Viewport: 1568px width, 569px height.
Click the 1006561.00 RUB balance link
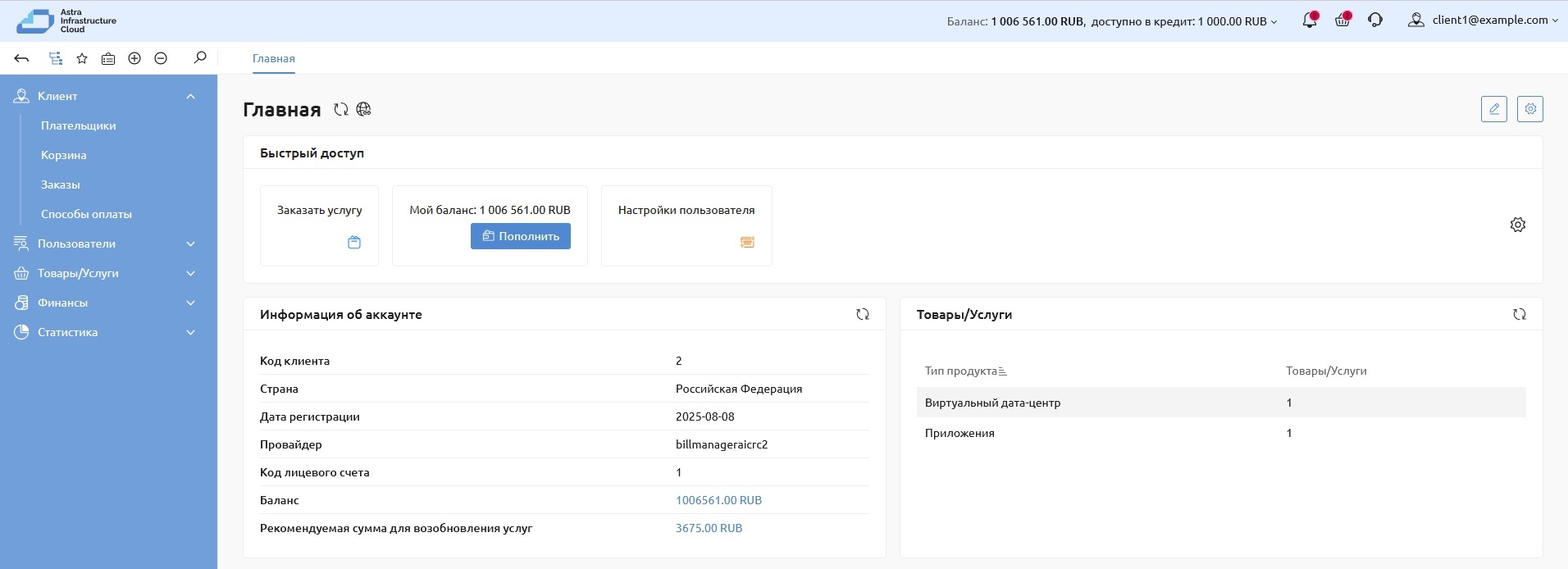[x=718, y=500]
